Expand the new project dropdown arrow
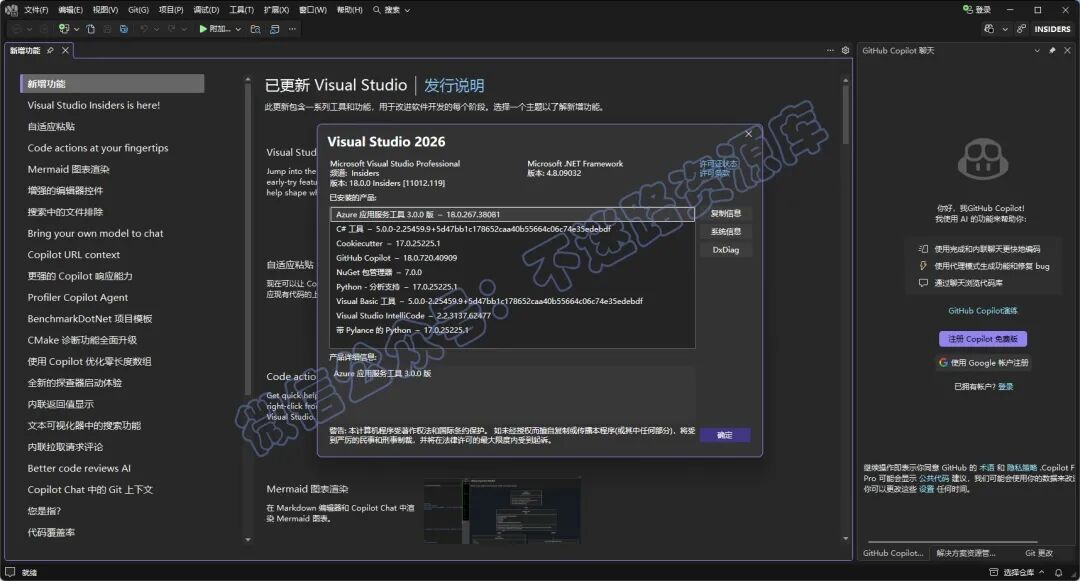The height and width of the screenshot is (581, 1080). tap(76, 29)
